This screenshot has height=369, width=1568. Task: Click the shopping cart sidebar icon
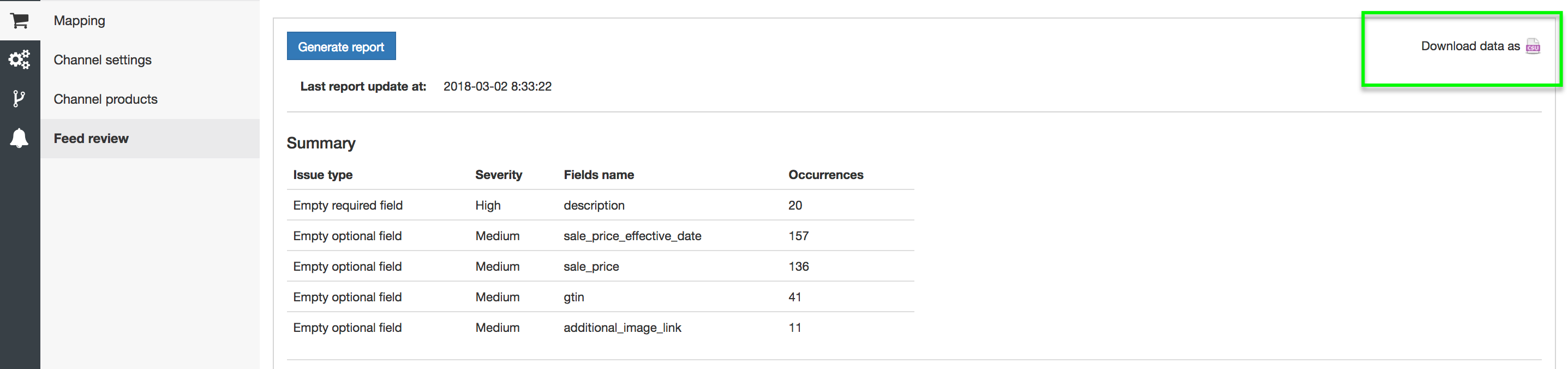pos(20,21)
